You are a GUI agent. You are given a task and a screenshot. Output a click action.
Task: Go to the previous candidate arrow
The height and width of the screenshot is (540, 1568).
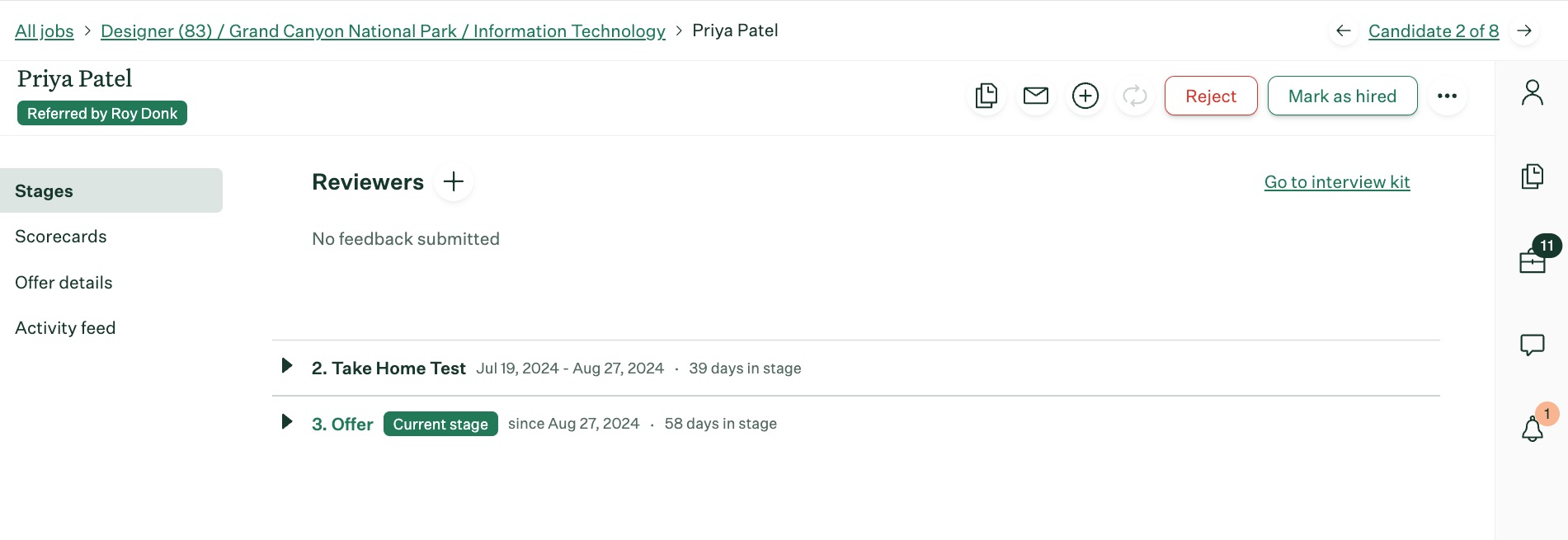tap(1344, 31)
